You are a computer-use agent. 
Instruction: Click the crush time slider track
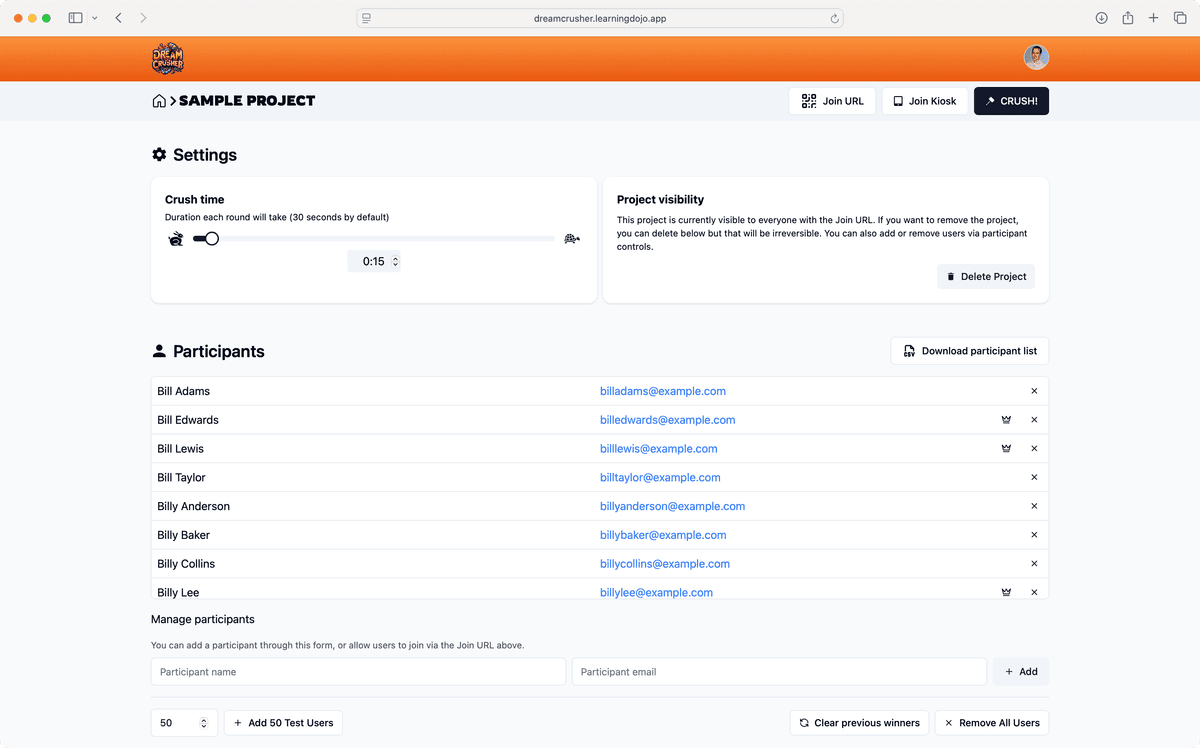[x=373, y=238]
